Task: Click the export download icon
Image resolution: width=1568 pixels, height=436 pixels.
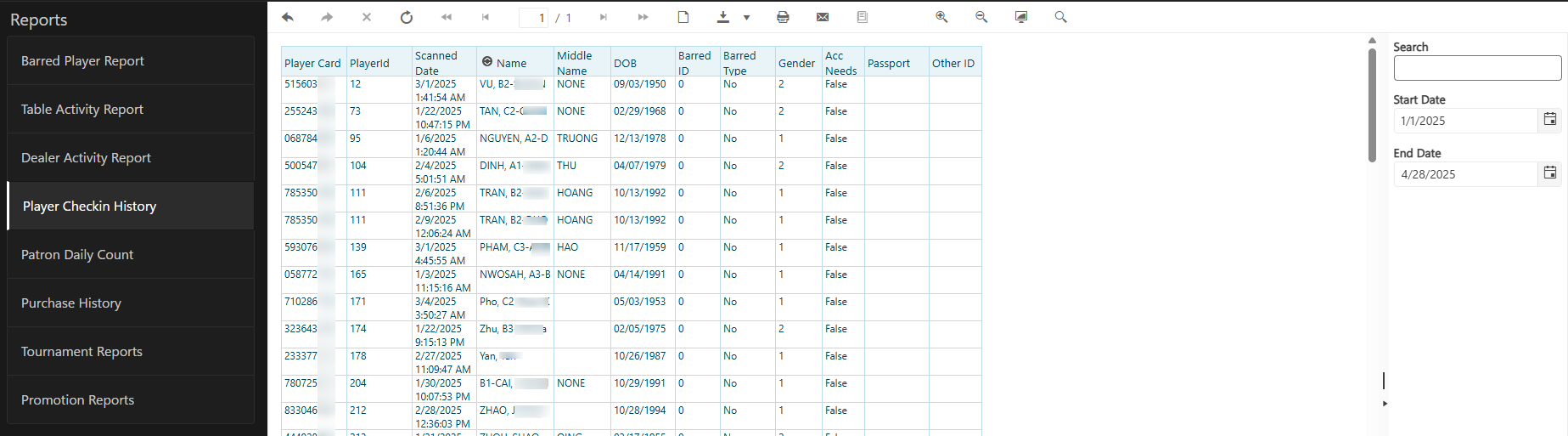Action: (x=723, y=17)
